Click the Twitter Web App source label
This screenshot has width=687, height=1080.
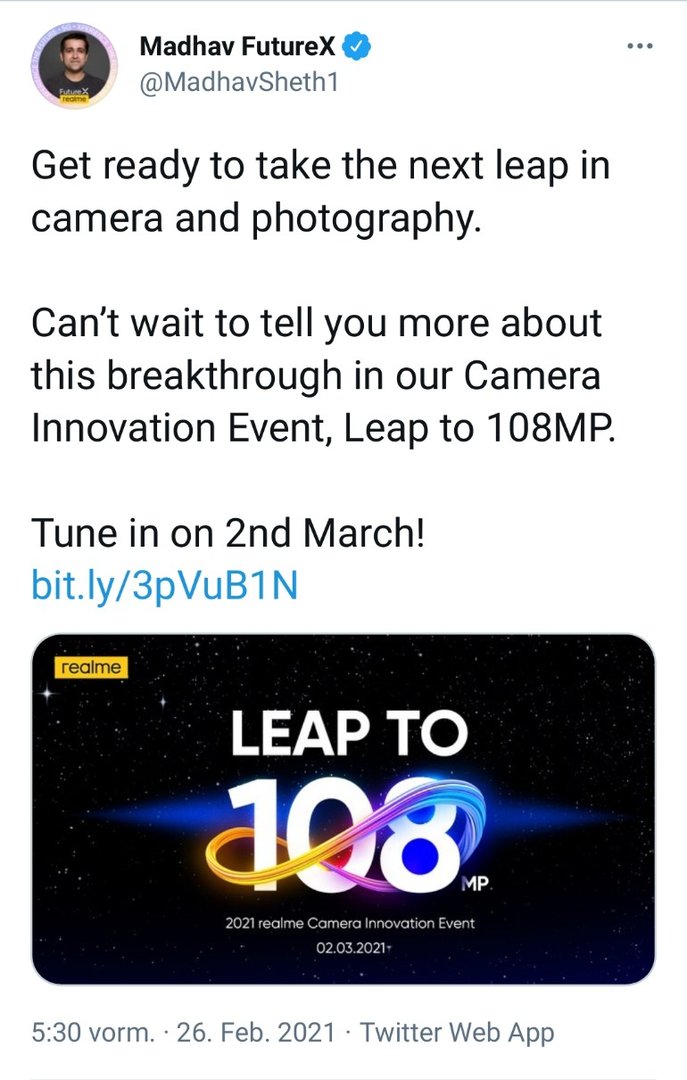[x=457, y=1032]
